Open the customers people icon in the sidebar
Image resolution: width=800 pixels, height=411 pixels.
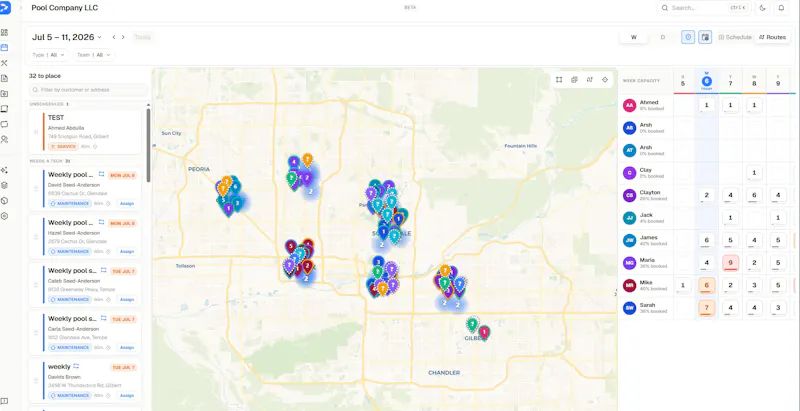[x=5, y=139]
